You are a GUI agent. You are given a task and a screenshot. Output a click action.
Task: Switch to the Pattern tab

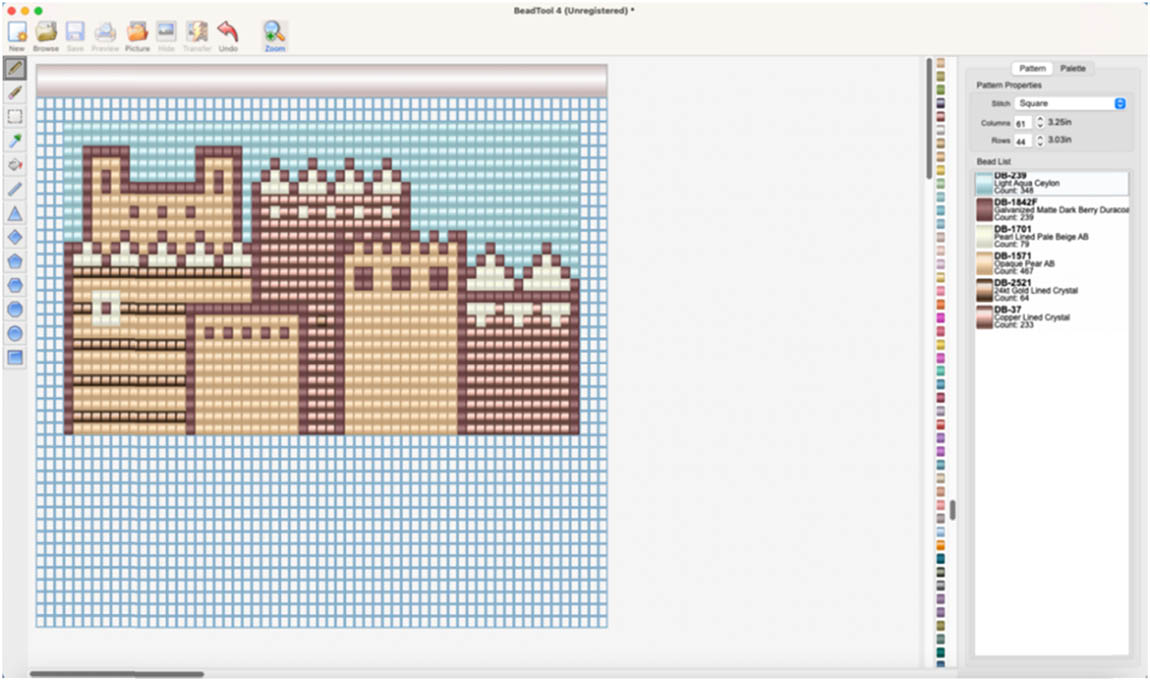tap(1032, 68)
